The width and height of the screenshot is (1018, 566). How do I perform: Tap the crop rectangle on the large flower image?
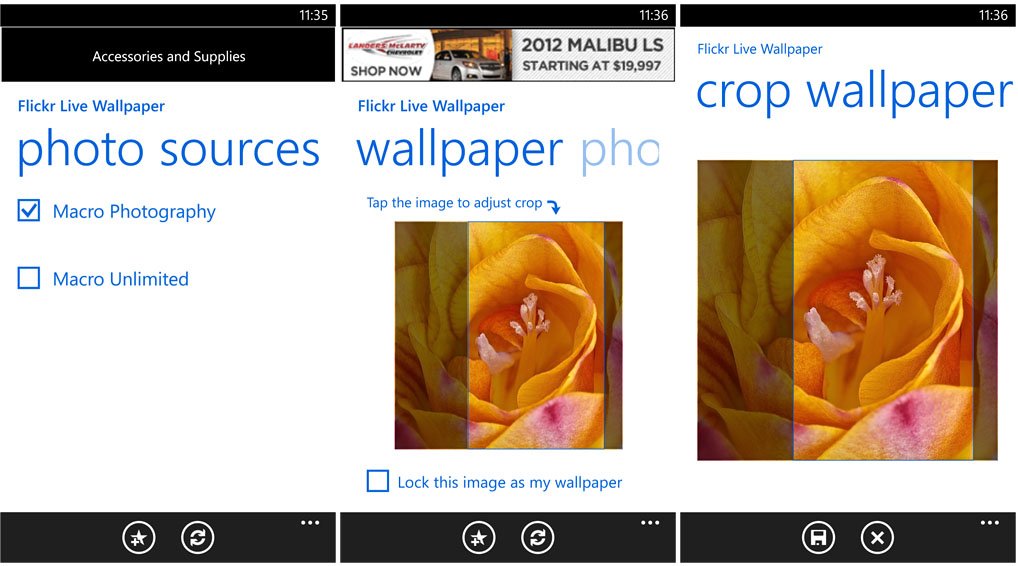883,310
